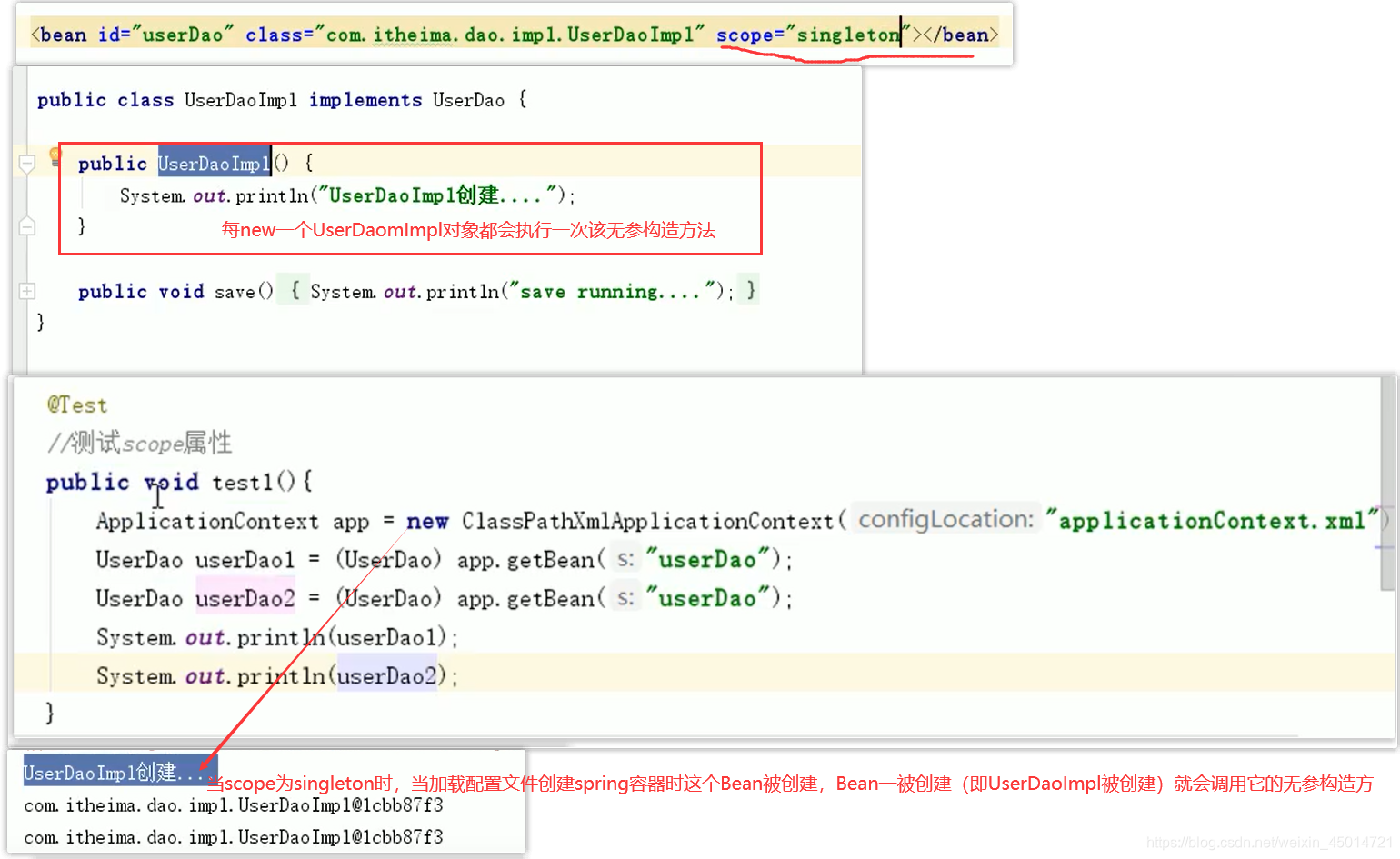Click userDao1 inside the println call
This screenshot has width=1400, height=859.
(x=387, y=637)
